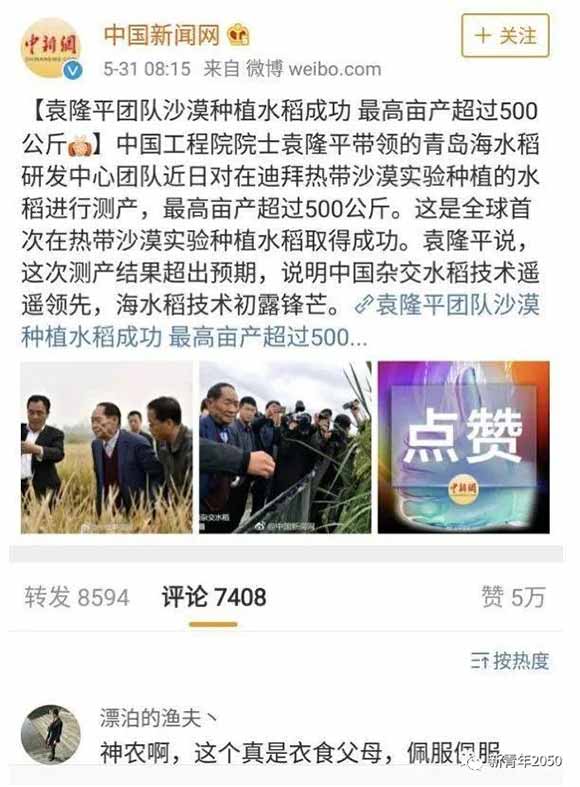Screen dimensions: 580x787
Task: Switch to 评论 7408 tab
Action: [x=214, y=597]
